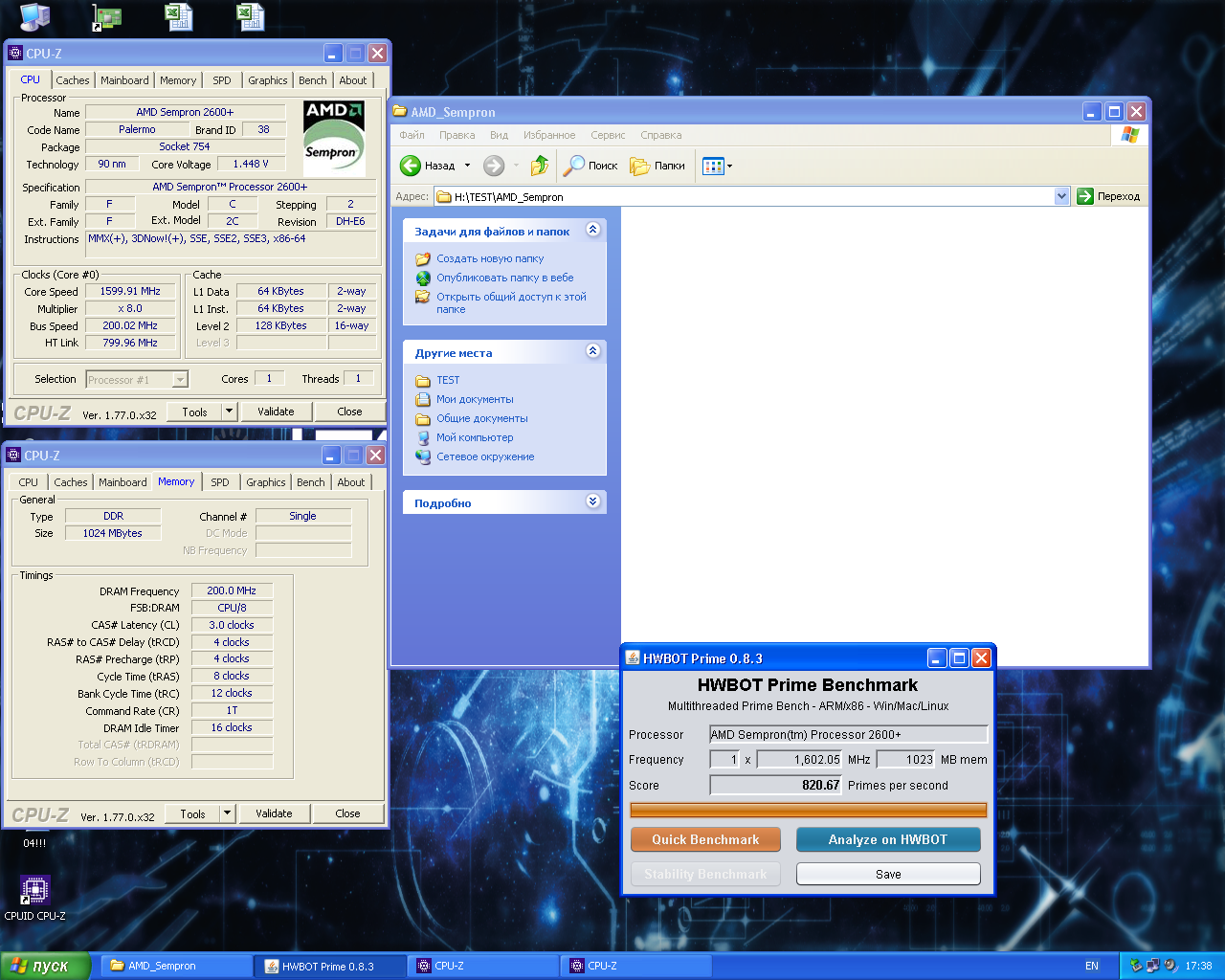This screenshot has width=1225, height=980.
Task: Open Избранное menu in Explorer
Action: point(549,135)
